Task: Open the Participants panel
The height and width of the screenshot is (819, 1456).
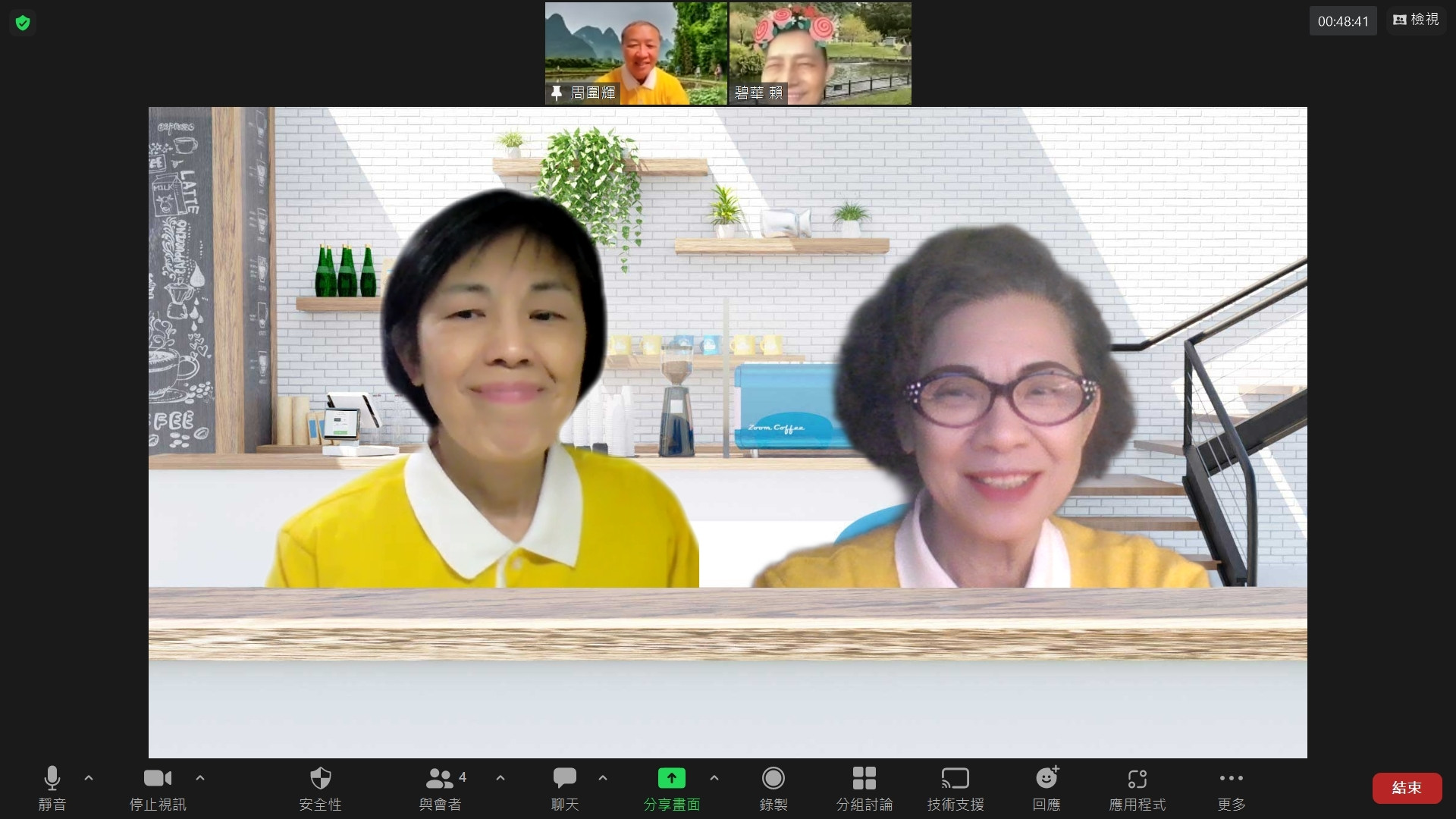Action: click(441, 787)
